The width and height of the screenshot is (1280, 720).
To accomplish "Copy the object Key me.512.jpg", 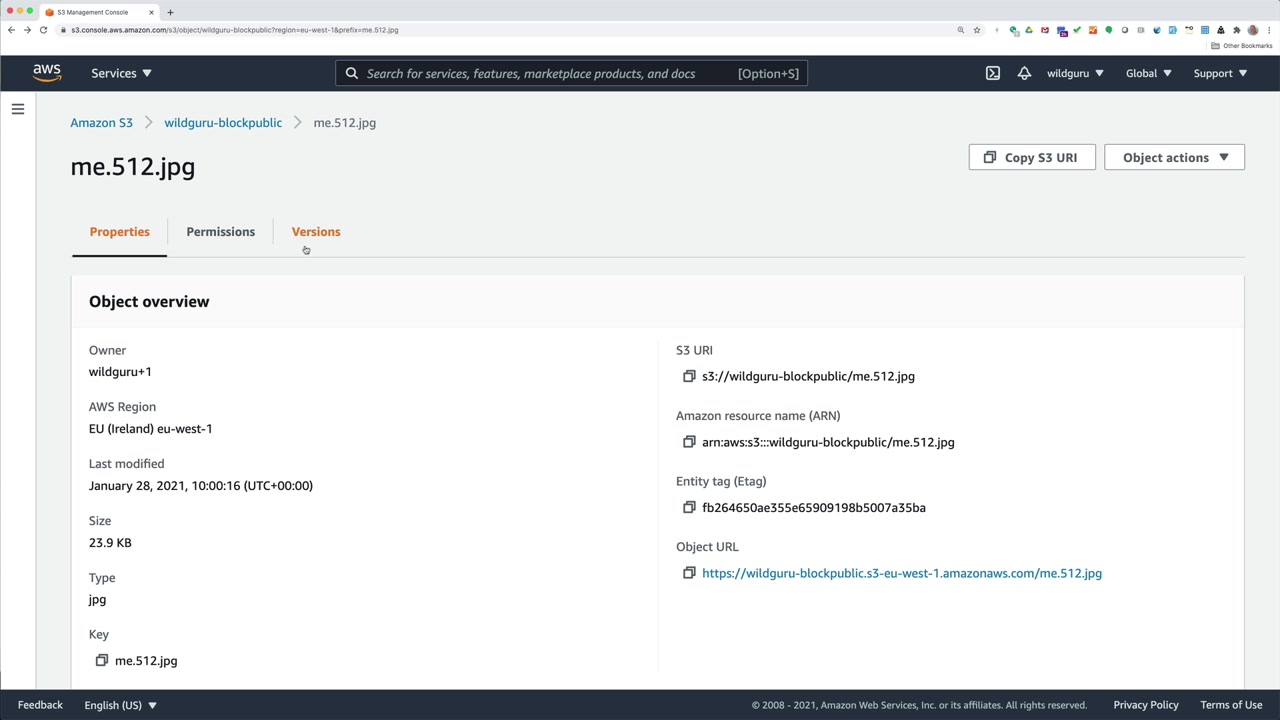I will coord(102,661).
